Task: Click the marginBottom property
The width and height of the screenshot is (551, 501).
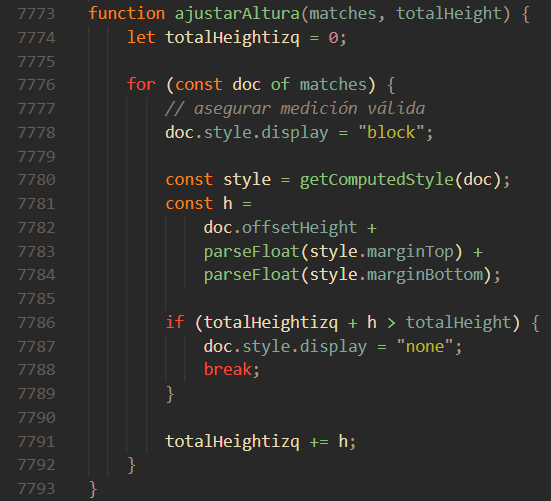Action: click(425, 275)
